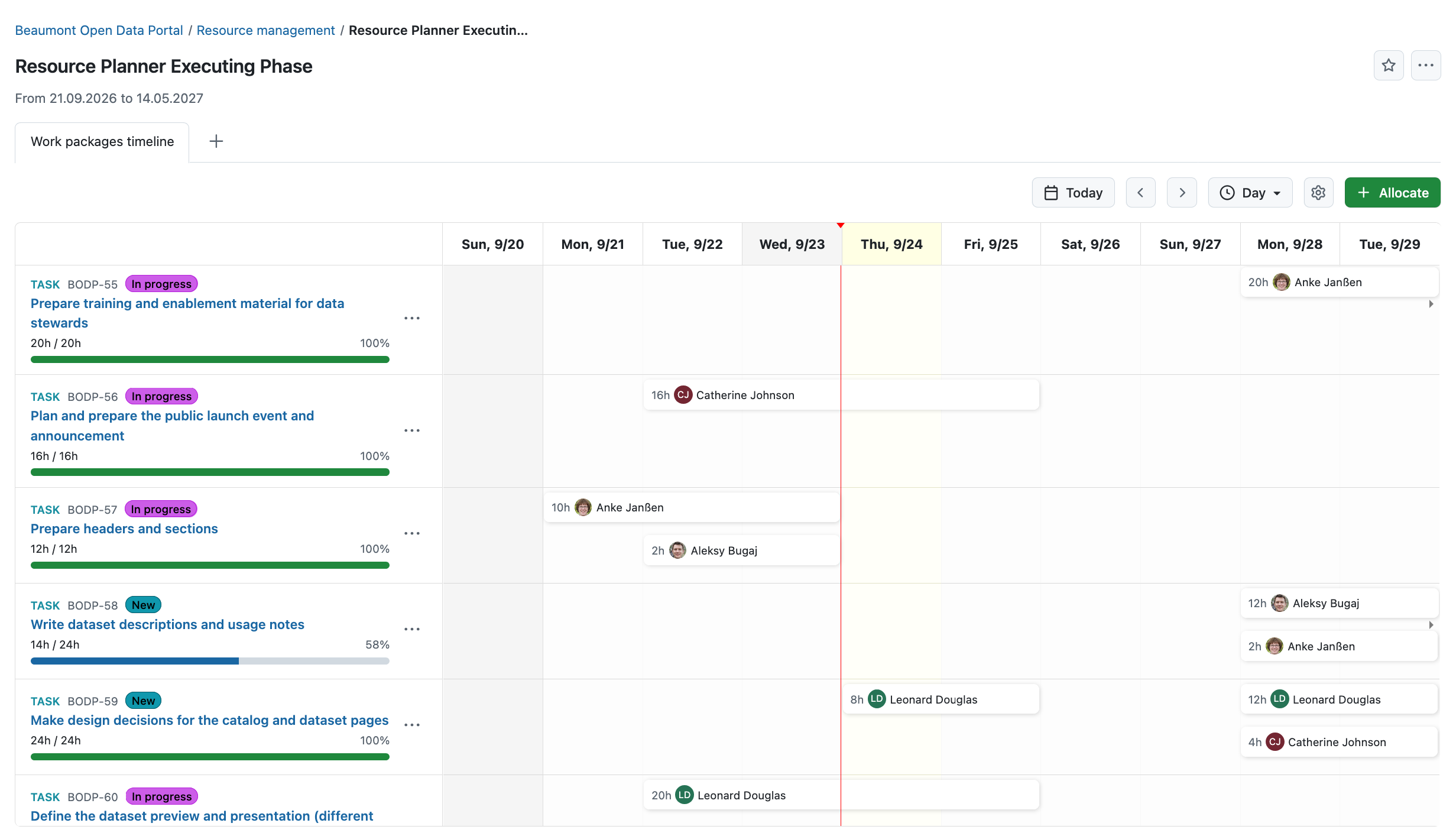Click BODP-55 progress bar 20h / 20h
1456x836 pixels.
210,359
